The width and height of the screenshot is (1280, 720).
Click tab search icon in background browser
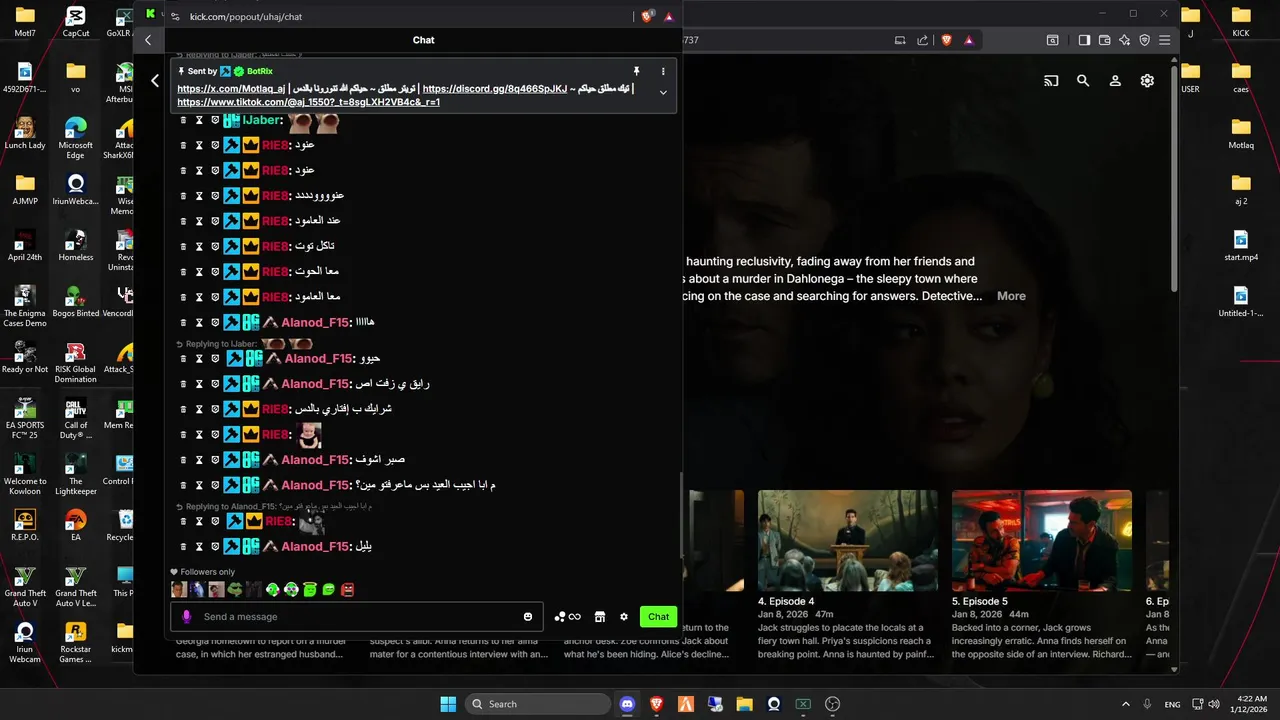(1053, 40)
